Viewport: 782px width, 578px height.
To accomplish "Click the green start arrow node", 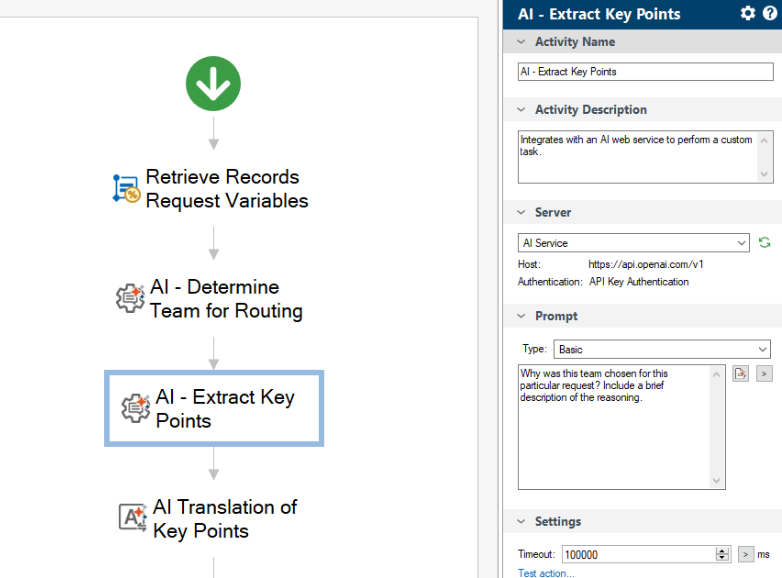I will 213,84.
